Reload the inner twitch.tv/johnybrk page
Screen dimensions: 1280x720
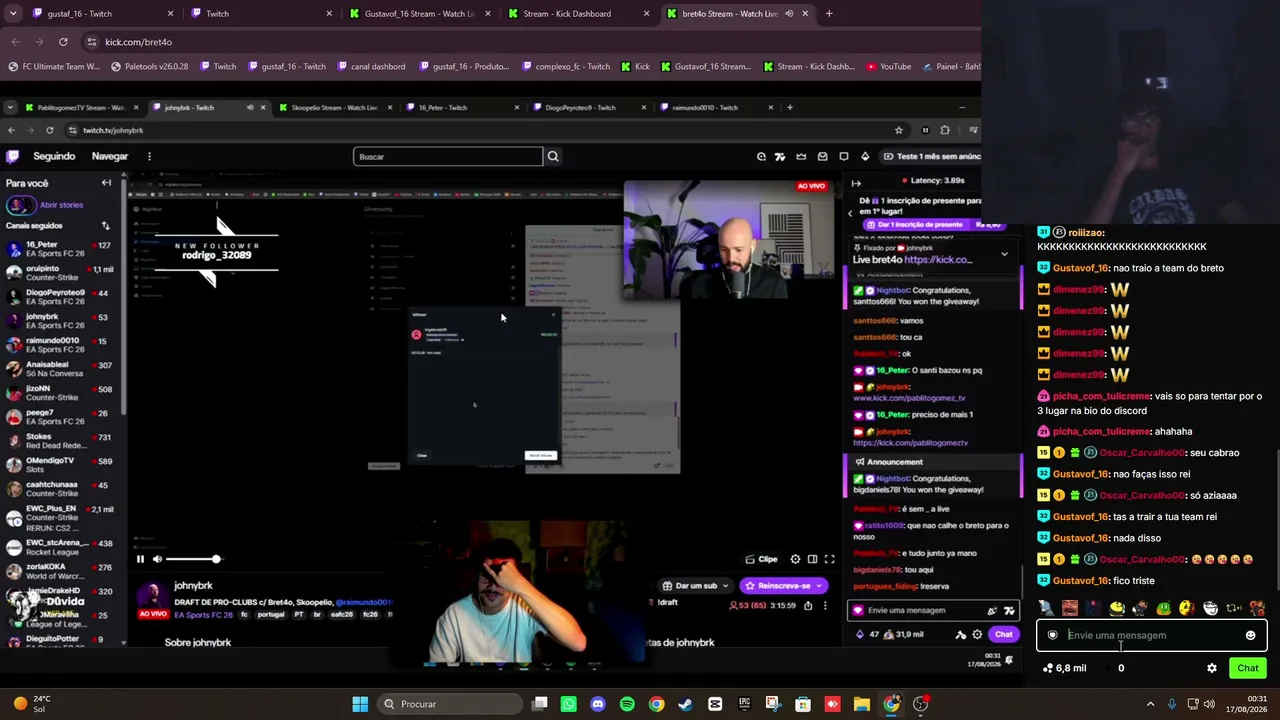click(49, 130)
